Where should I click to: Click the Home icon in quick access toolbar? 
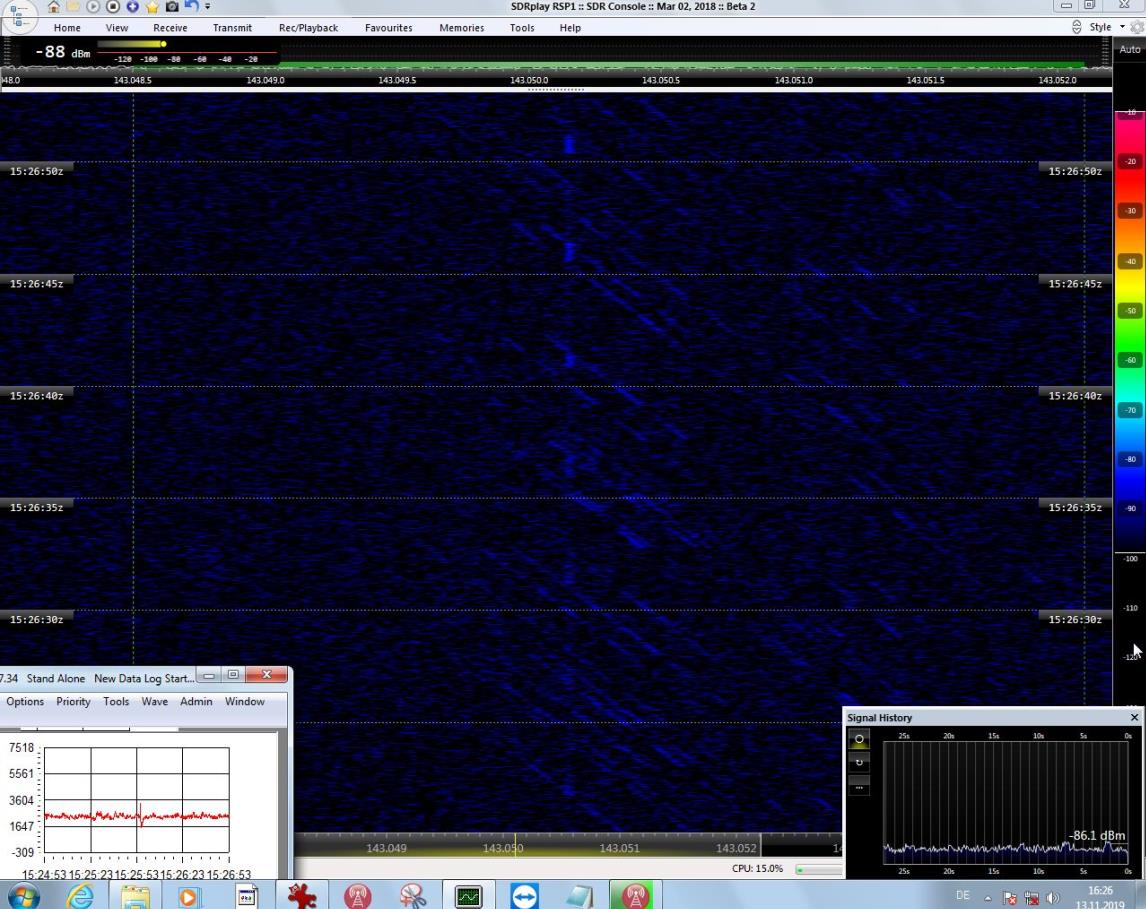click(x=53, y=7)
